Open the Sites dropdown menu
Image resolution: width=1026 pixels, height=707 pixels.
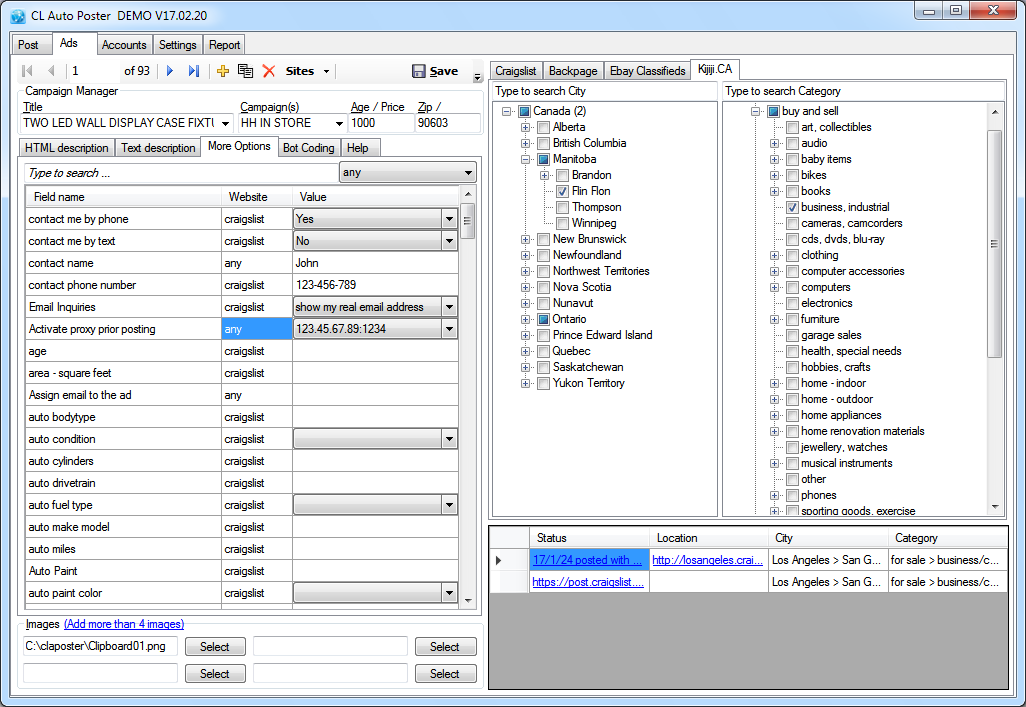308,71
